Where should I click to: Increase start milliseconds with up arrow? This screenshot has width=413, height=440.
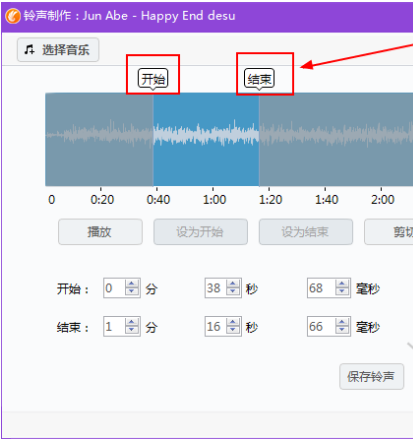[342, 284]
